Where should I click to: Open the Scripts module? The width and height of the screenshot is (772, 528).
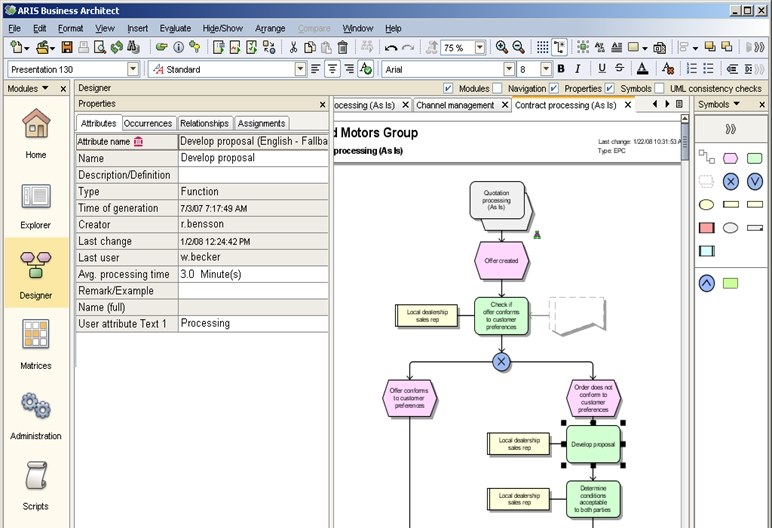pos(36,485)
